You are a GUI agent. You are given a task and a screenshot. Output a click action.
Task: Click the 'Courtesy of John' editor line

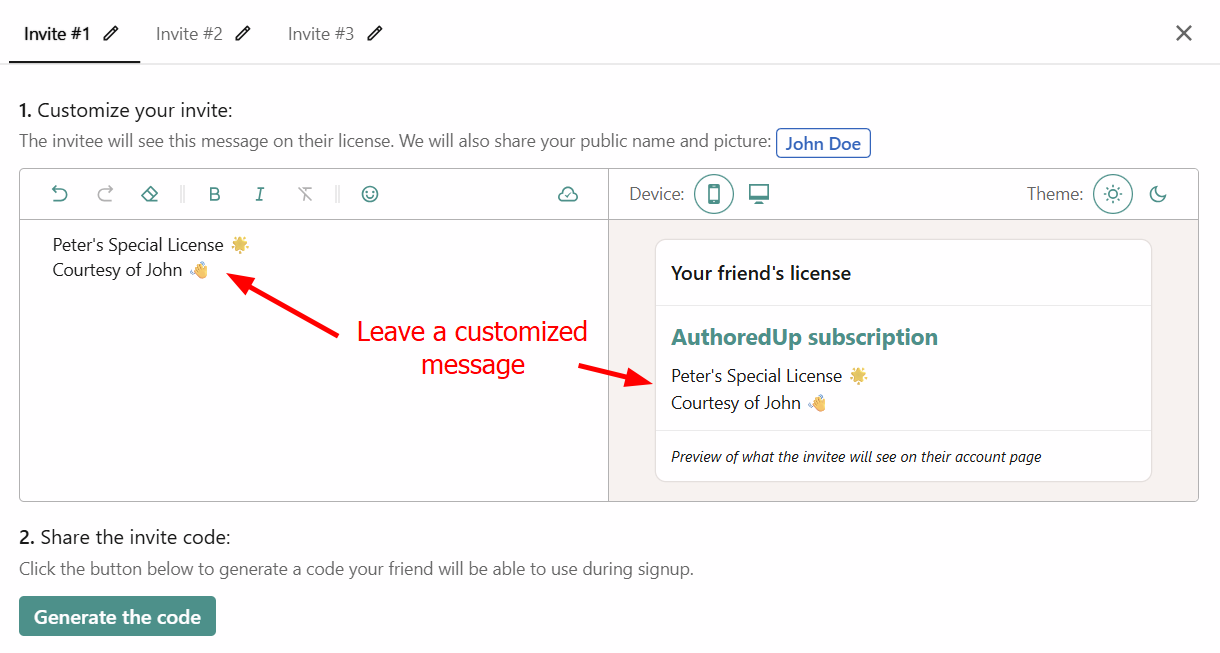point(130,270)
